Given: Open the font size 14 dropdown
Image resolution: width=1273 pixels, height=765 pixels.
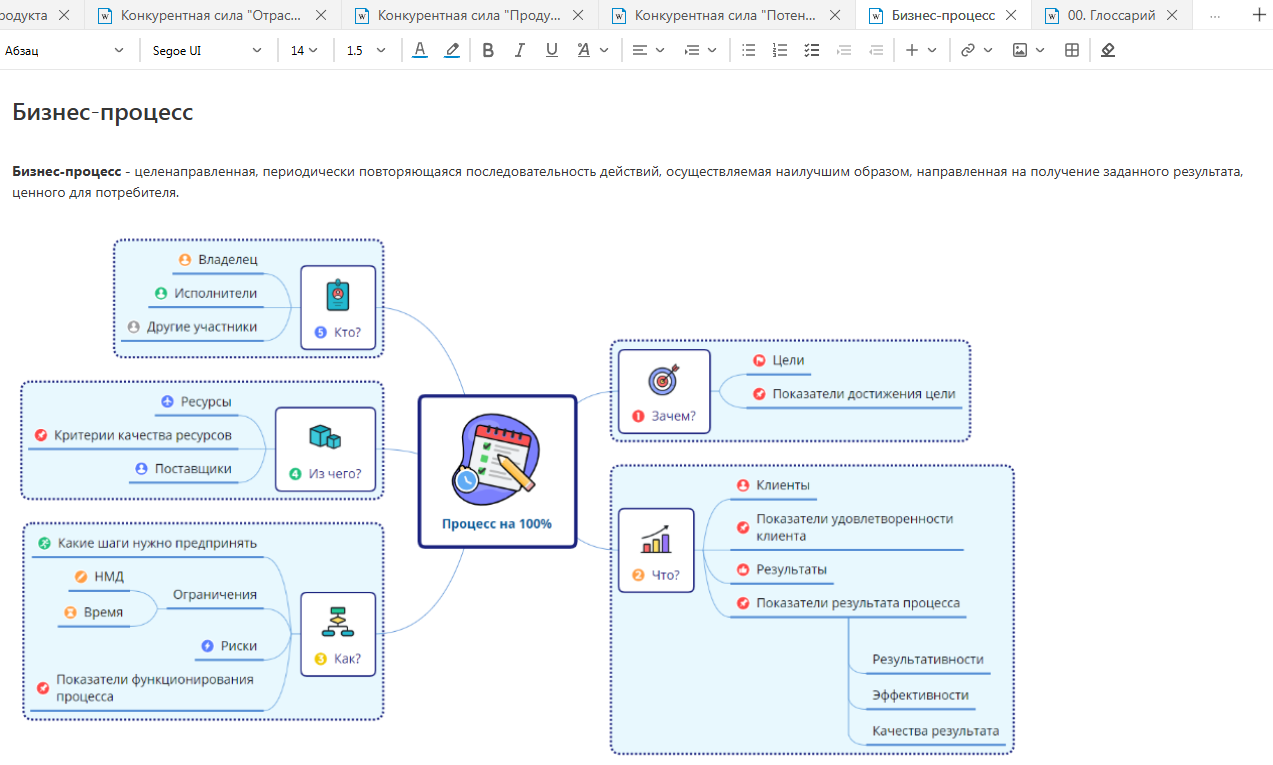Looking at the screenshot, I should [304, 50].
